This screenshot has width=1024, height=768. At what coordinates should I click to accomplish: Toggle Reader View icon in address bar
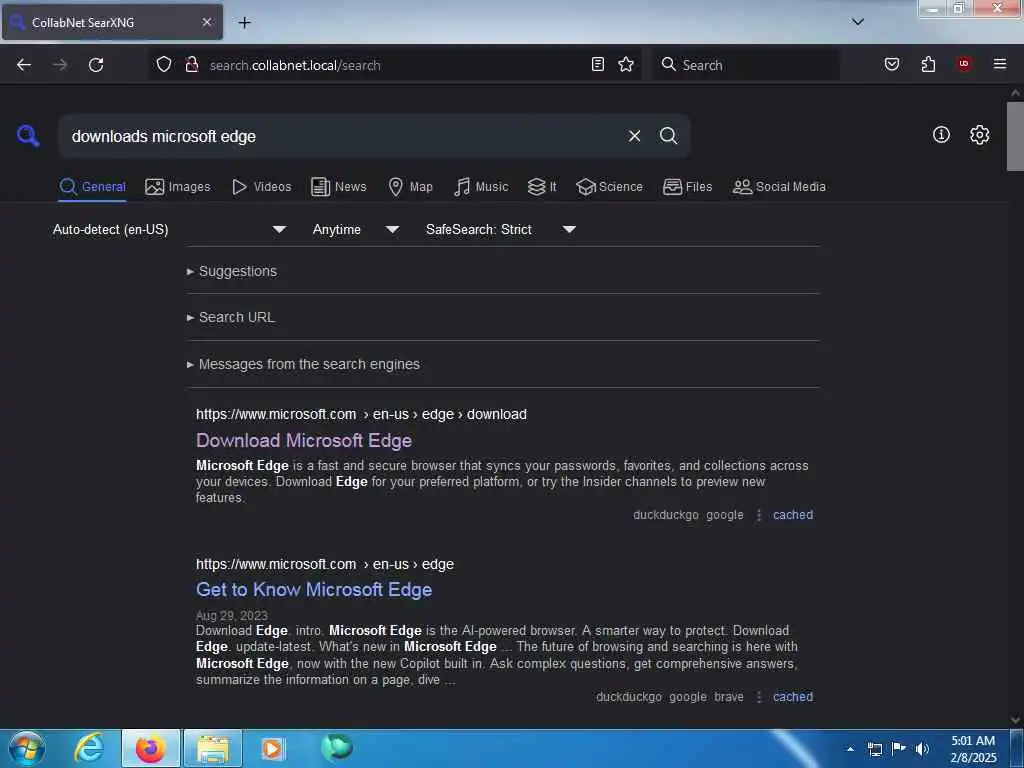(598, 64)
